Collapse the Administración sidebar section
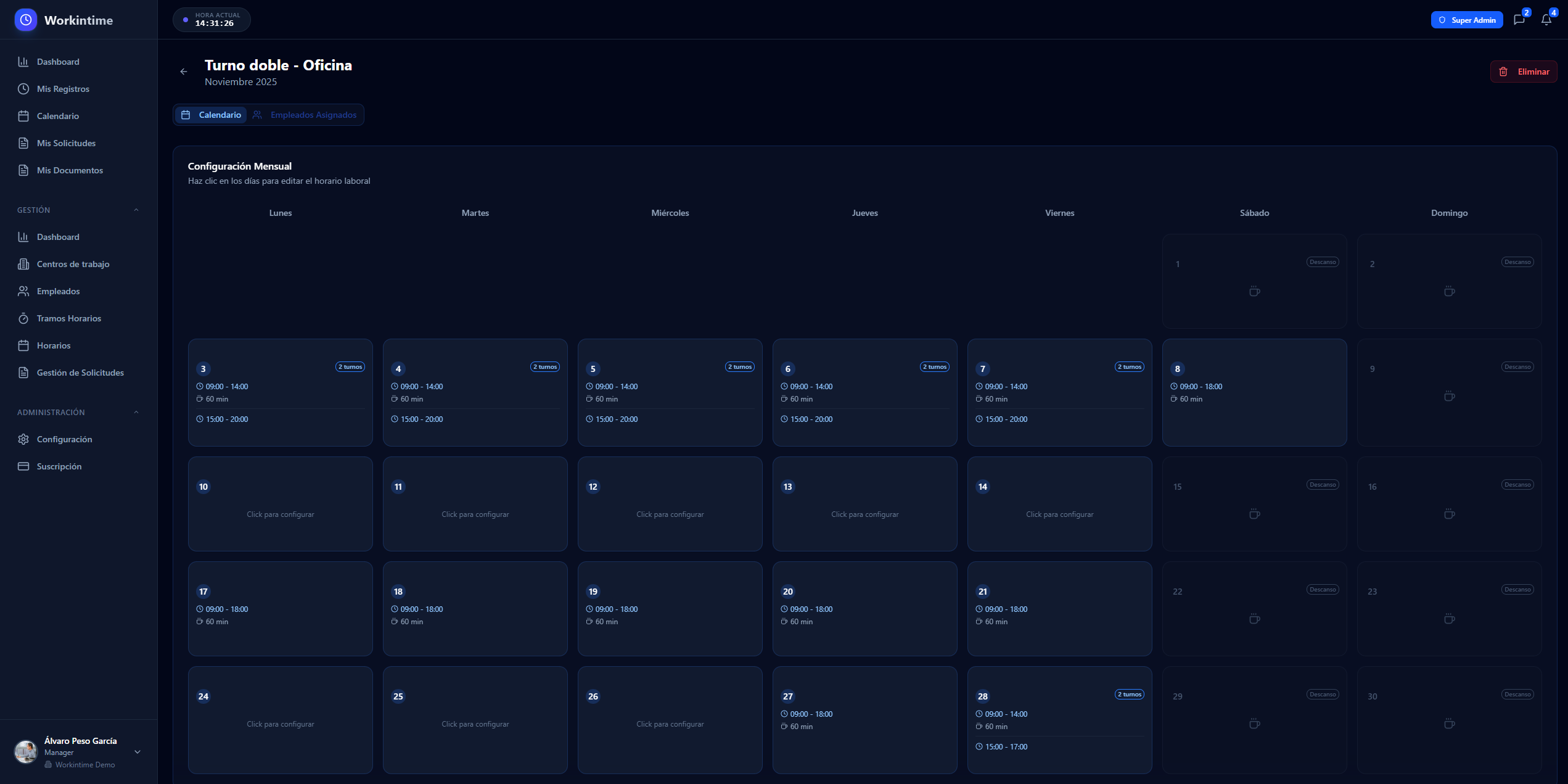The width and height of the screenshot is (1568, 784). [136, 413]
